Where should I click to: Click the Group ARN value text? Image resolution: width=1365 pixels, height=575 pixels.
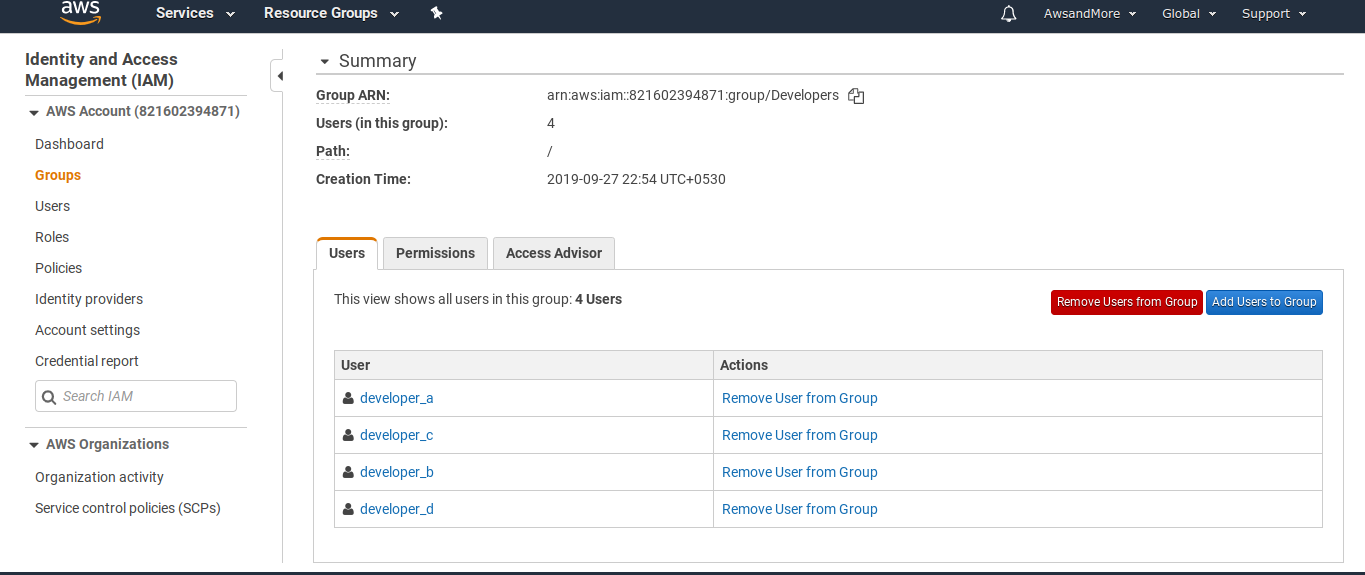click(x=693, y=96)
